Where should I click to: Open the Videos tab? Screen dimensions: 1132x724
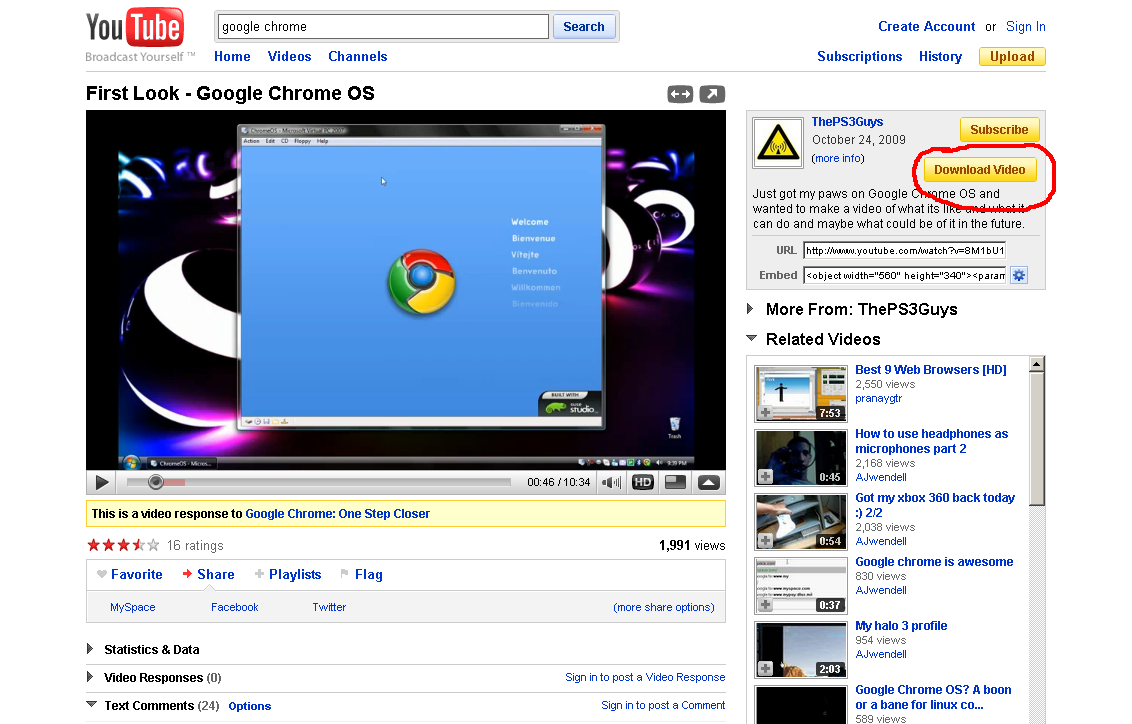coord(289,56)
